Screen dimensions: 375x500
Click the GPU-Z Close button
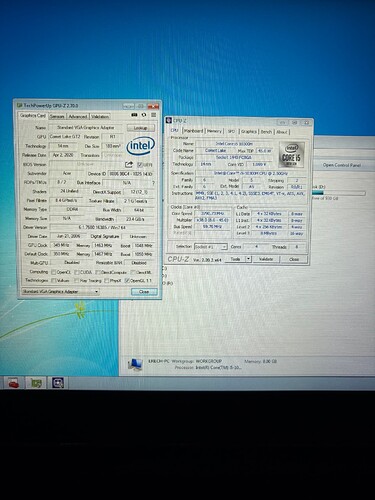144,292
